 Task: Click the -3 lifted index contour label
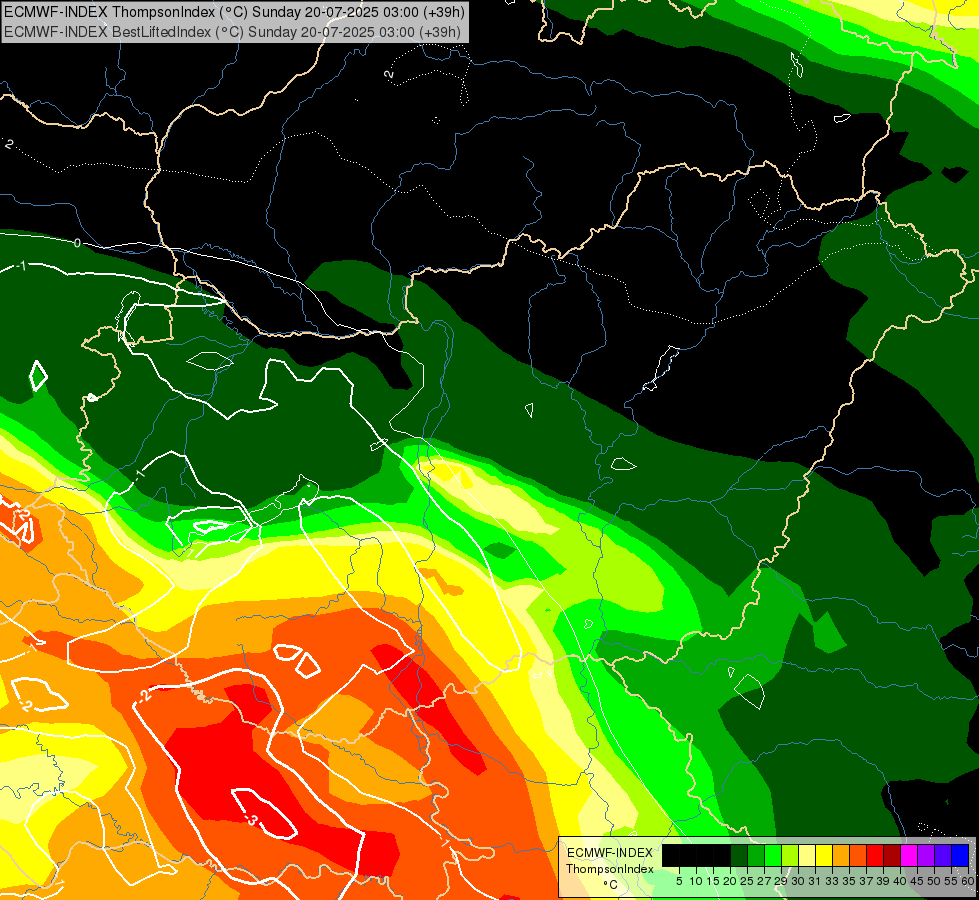coord(251,820)
